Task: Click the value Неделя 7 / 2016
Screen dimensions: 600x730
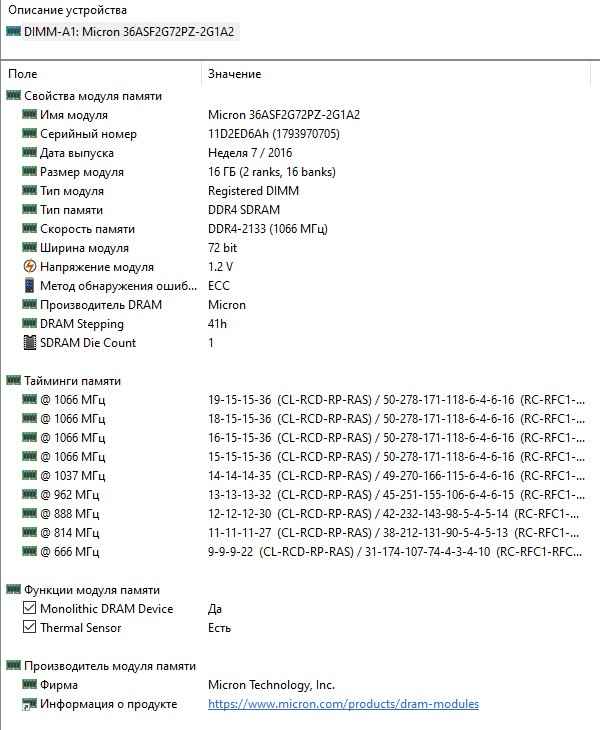Action: tap(250, 153)
